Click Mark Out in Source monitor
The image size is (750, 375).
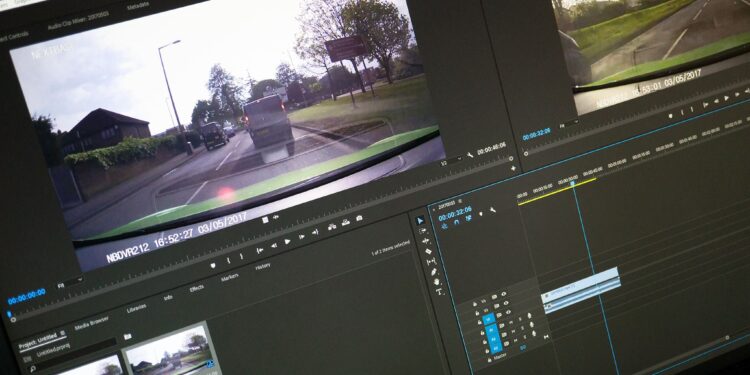242,256
